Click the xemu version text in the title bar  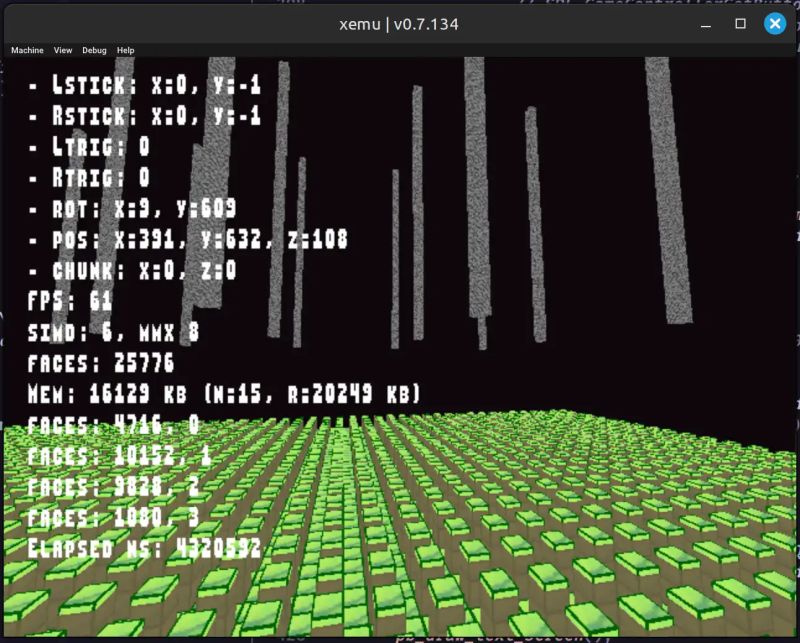pos(399,24)
